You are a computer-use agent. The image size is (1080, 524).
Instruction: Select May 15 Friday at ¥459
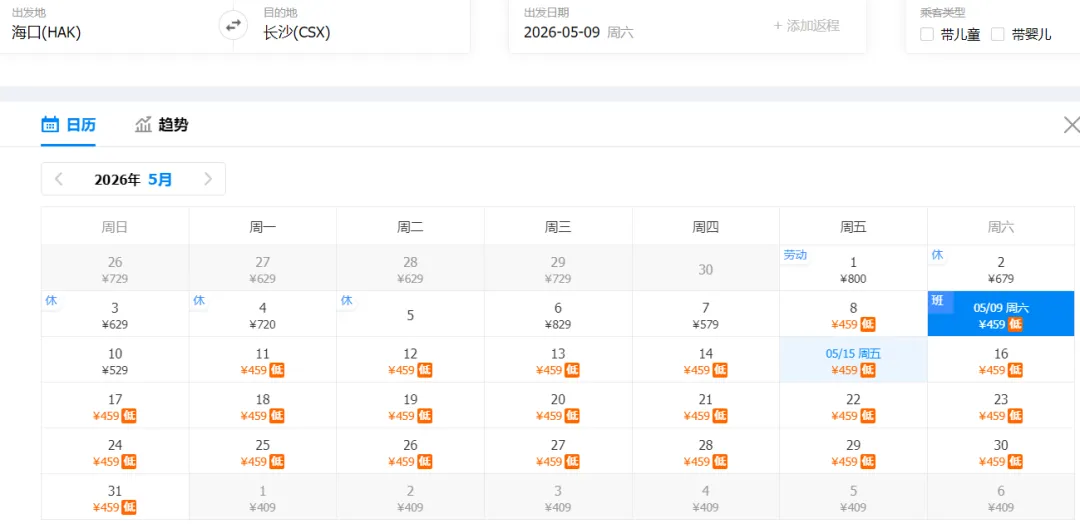pos(853,361)
